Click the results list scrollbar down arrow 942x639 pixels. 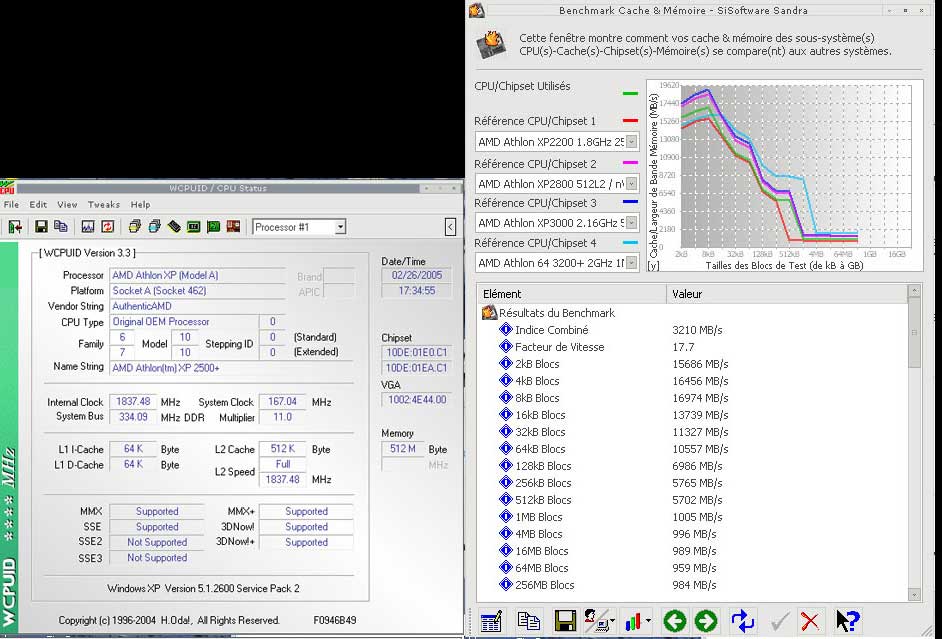click(914, 595)
